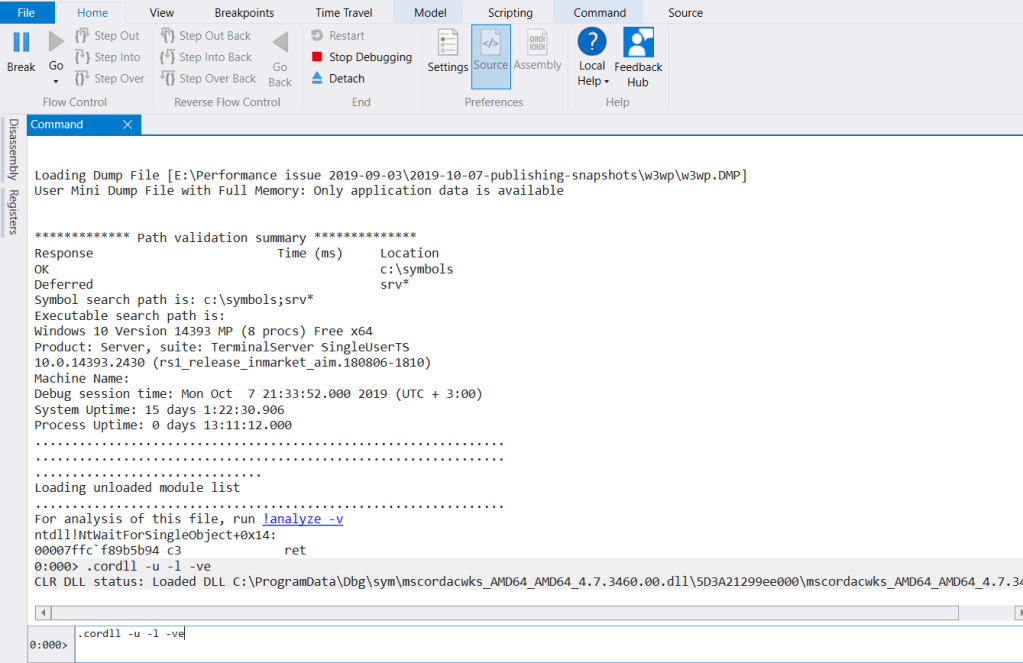
Task: Expand the Go dropdown arrow
Action: click(x=56, y=81)
